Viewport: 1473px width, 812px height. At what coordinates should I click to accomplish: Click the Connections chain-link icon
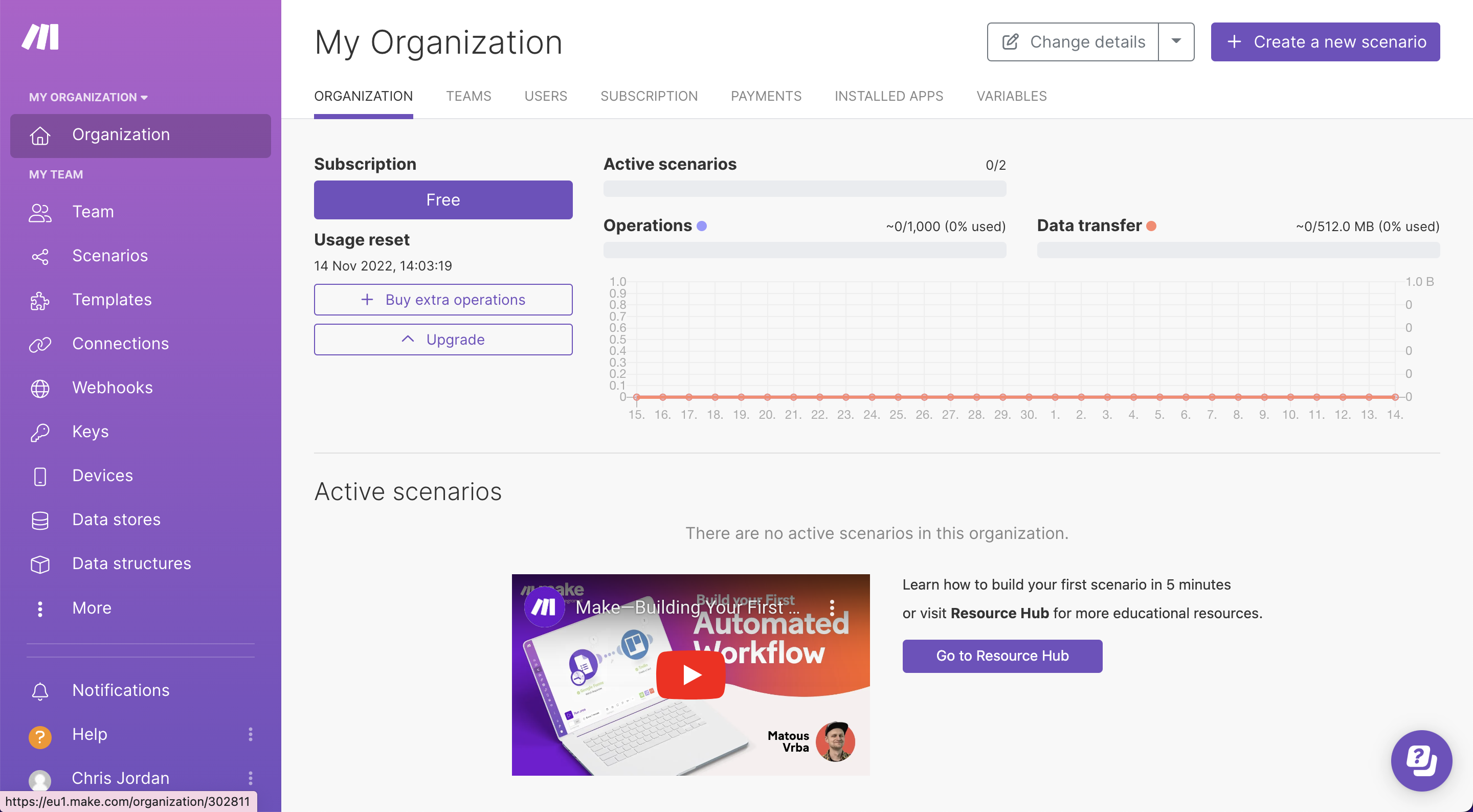(40, 344)
